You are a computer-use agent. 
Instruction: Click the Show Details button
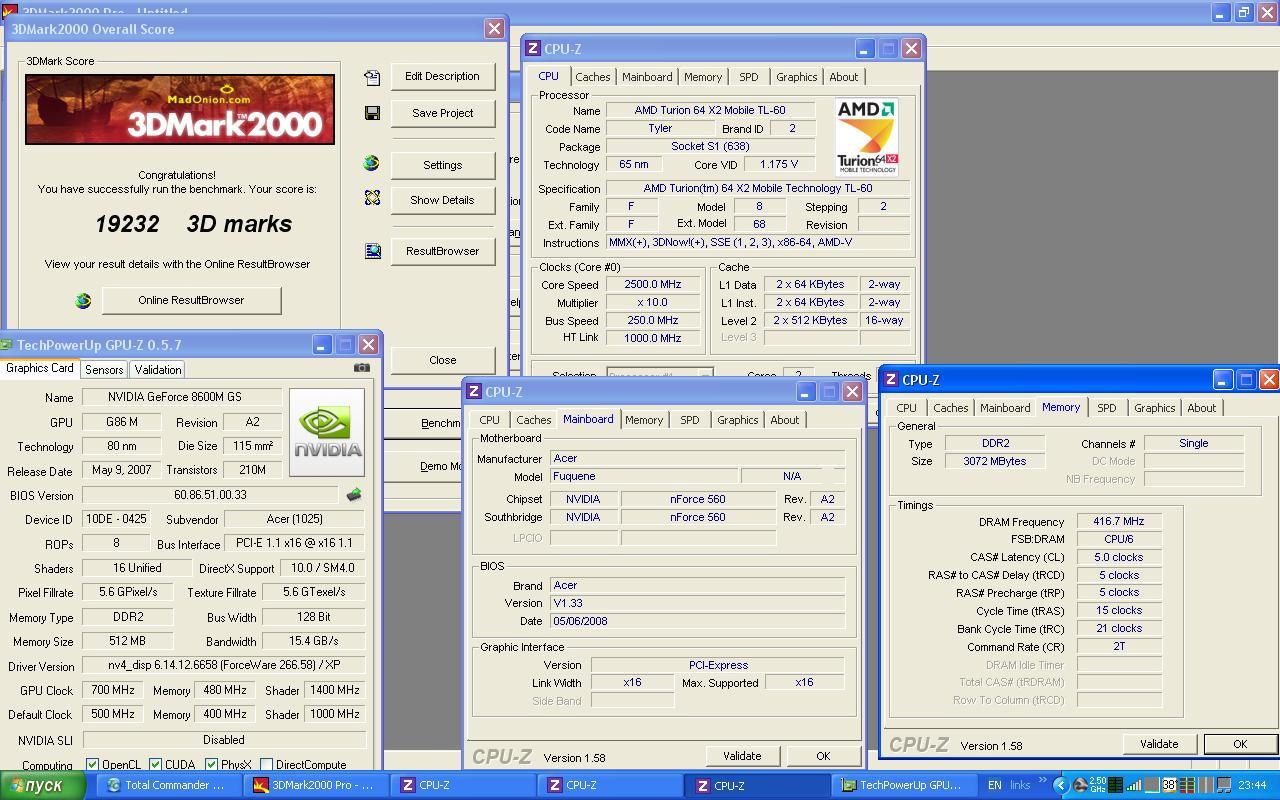pos(442,200)
